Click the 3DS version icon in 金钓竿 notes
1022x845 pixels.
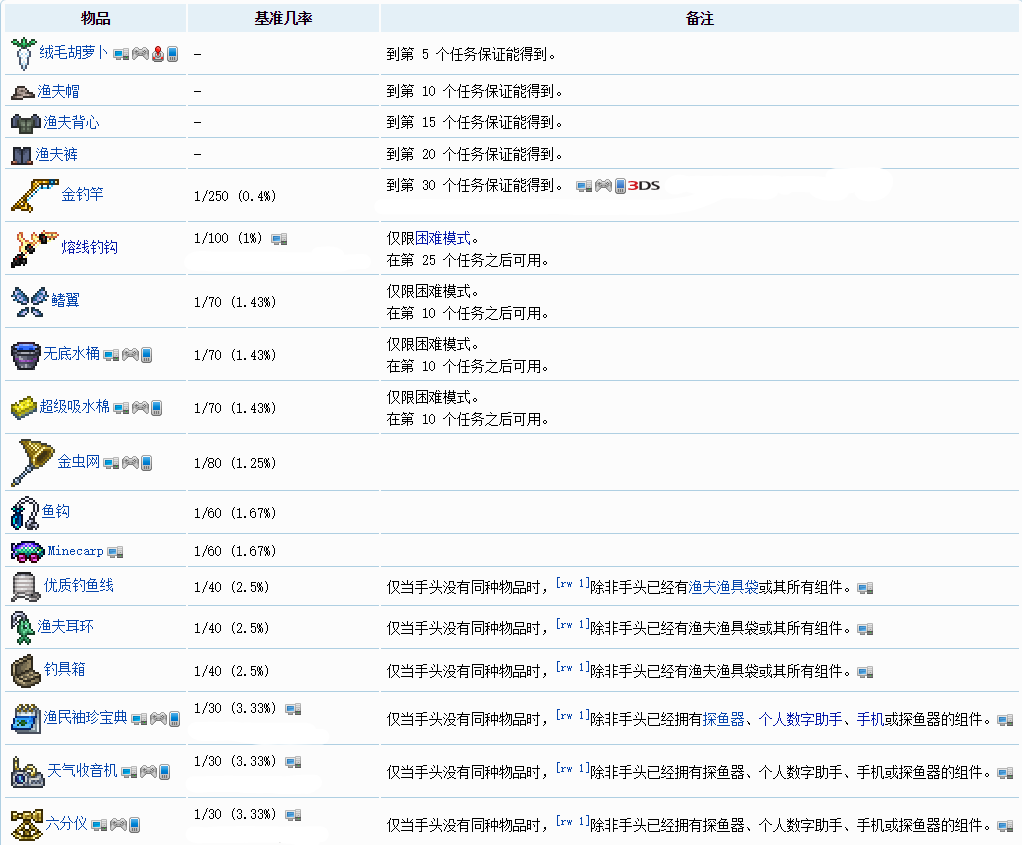(x=644, y=186)
